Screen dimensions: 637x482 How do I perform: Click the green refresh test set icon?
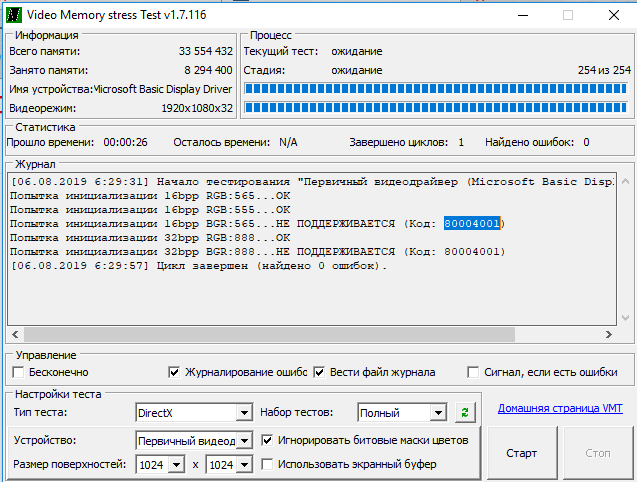coord(464,412)
